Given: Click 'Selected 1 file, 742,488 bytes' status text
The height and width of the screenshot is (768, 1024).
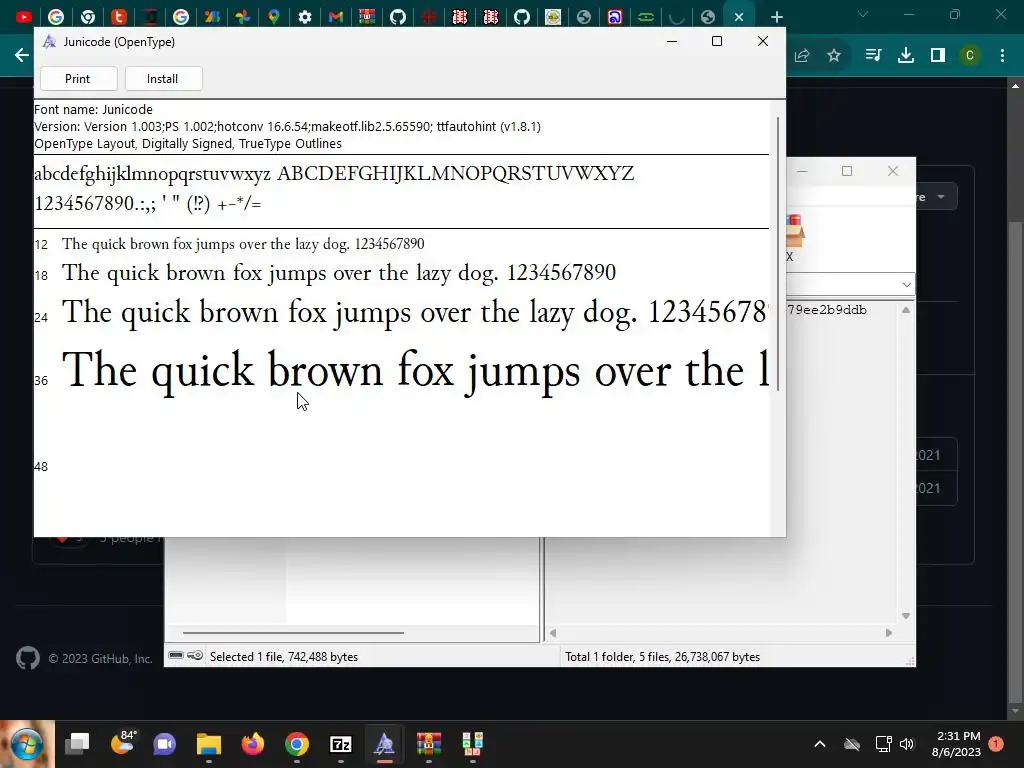Looking at the screenshot, I should [x=284, y=657].
